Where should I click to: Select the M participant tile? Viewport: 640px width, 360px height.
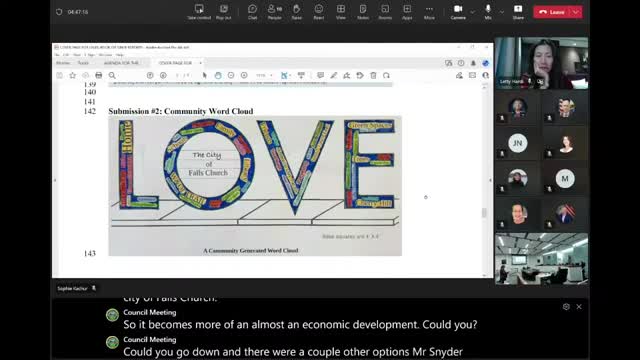pos(565,178)
